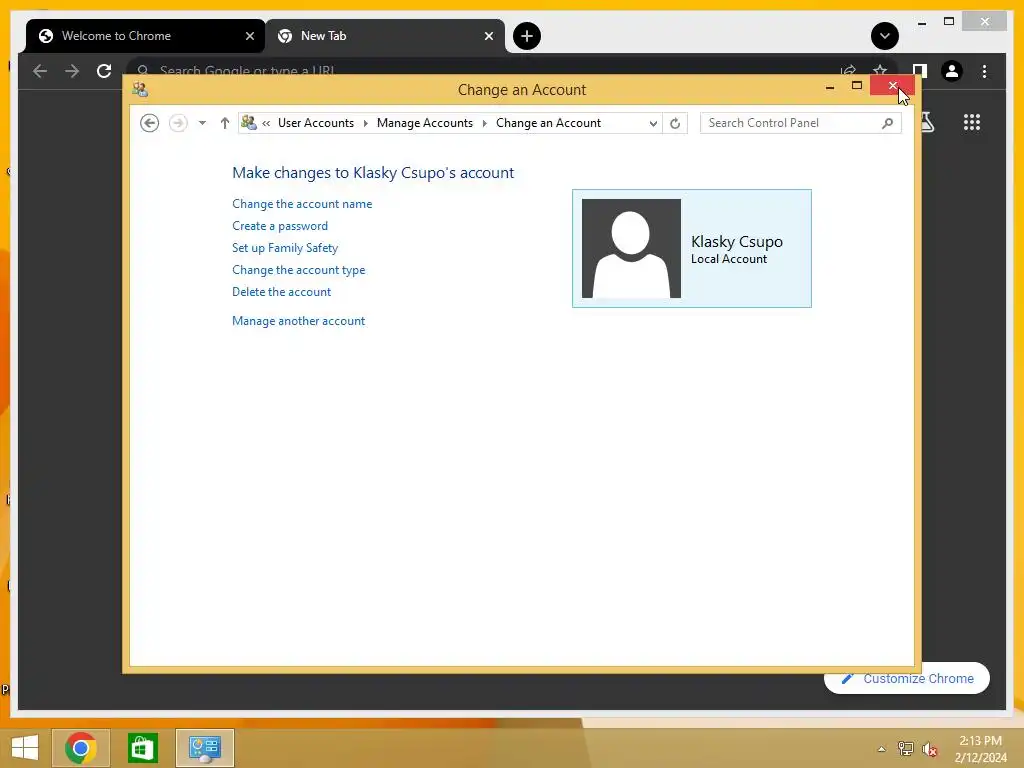1024x768 pixels.
Task: Click the search magnifier icon in Control Panel
Action: 887,123
